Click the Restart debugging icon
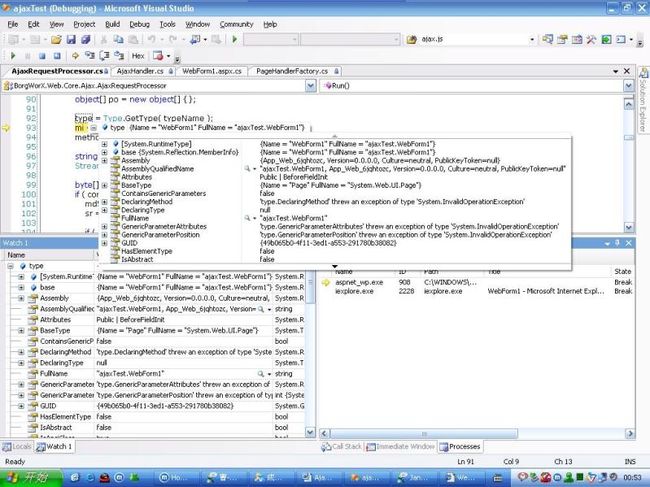This screenshot has height=487, width=650. tap(57, 56)
